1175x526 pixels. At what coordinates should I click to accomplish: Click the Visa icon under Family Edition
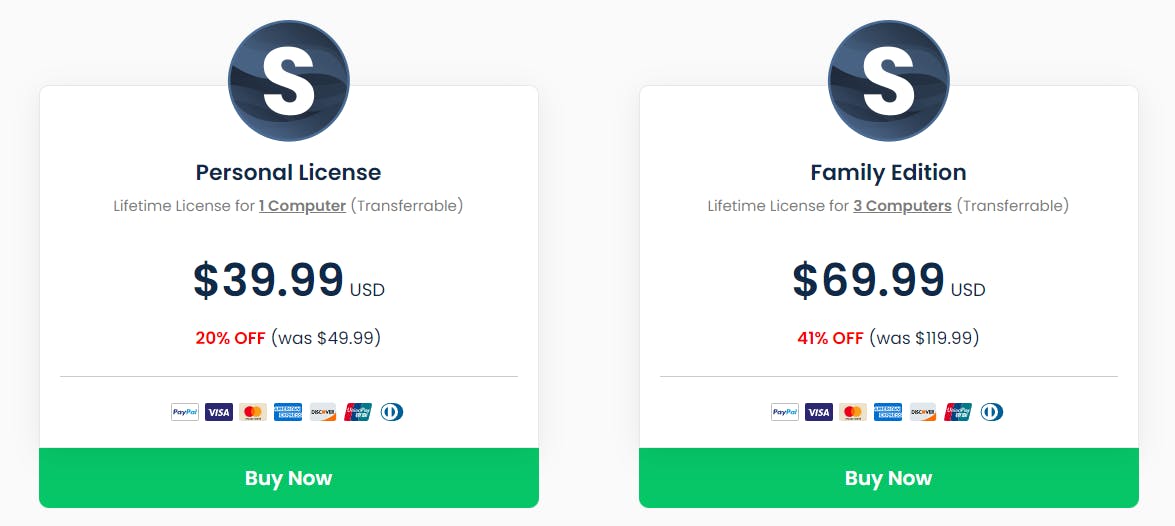click(819, 412)
